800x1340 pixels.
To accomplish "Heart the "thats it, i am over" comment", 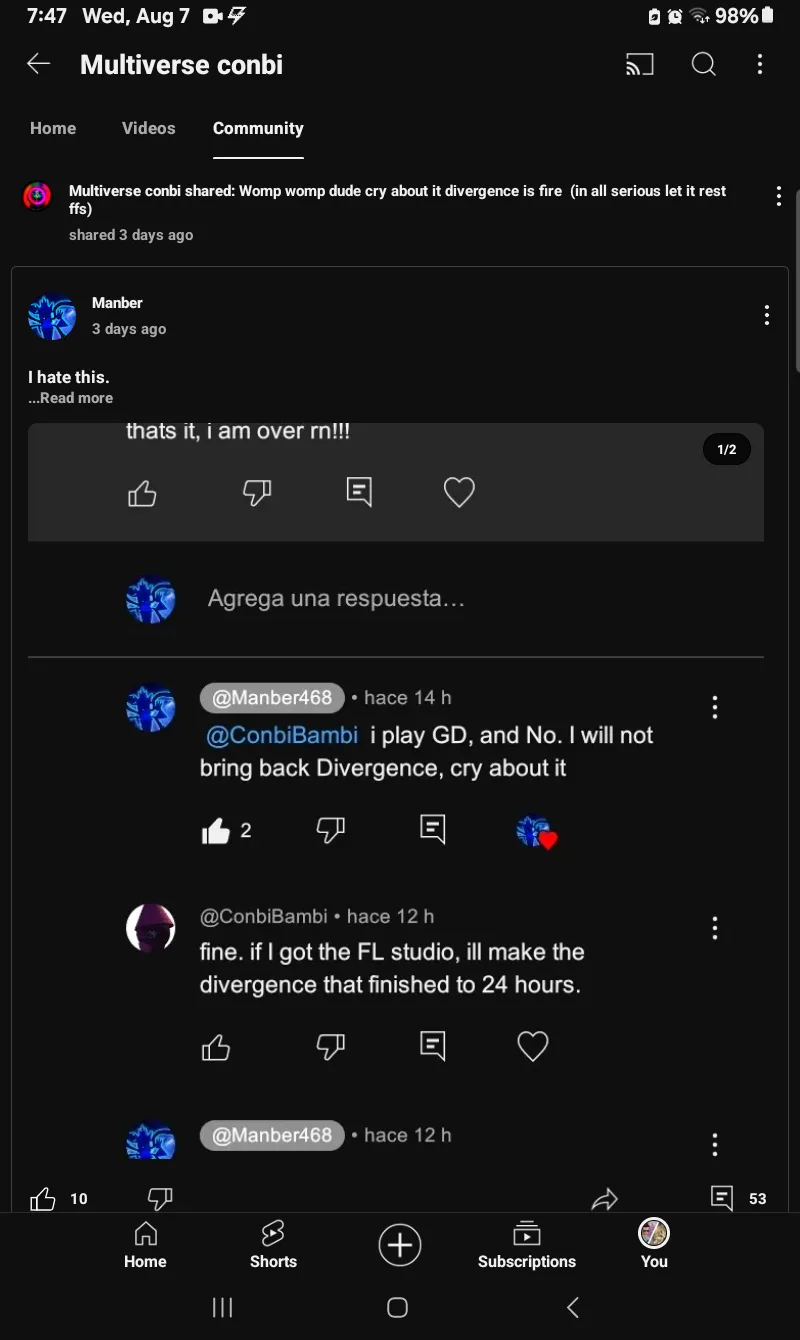I will pos(459,492).
